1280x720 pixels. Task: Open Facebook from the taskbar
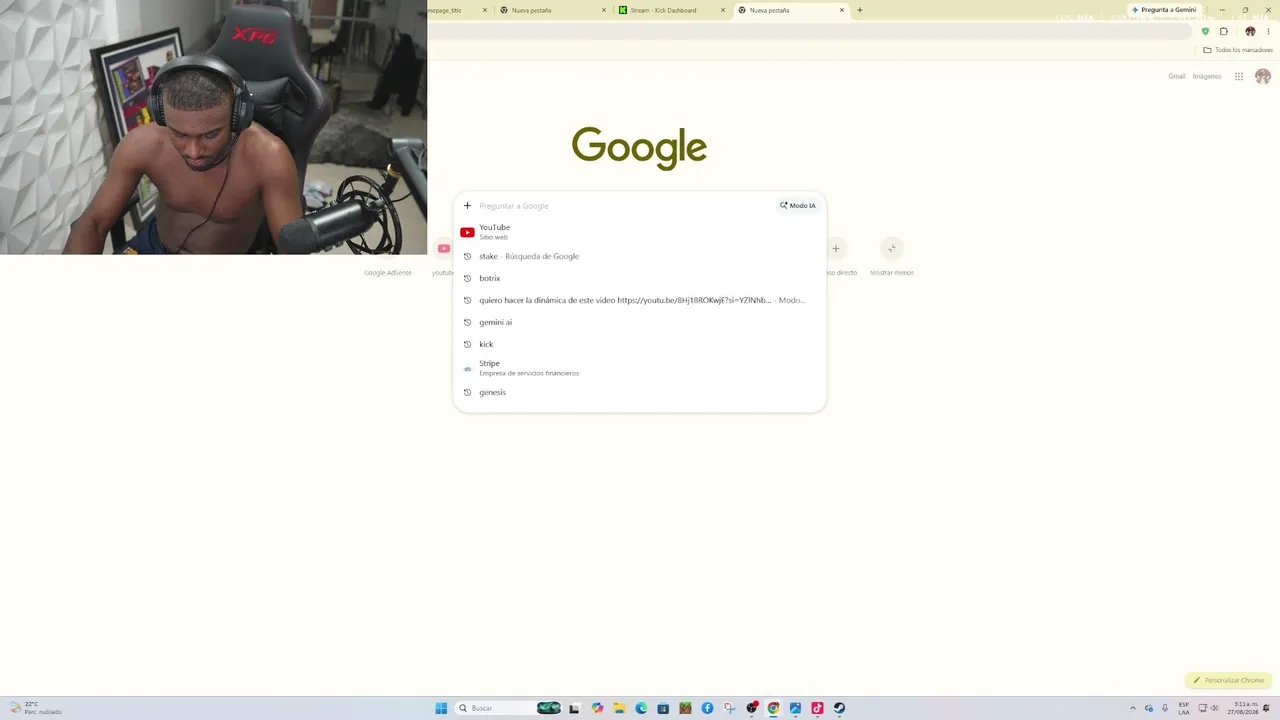707,708
